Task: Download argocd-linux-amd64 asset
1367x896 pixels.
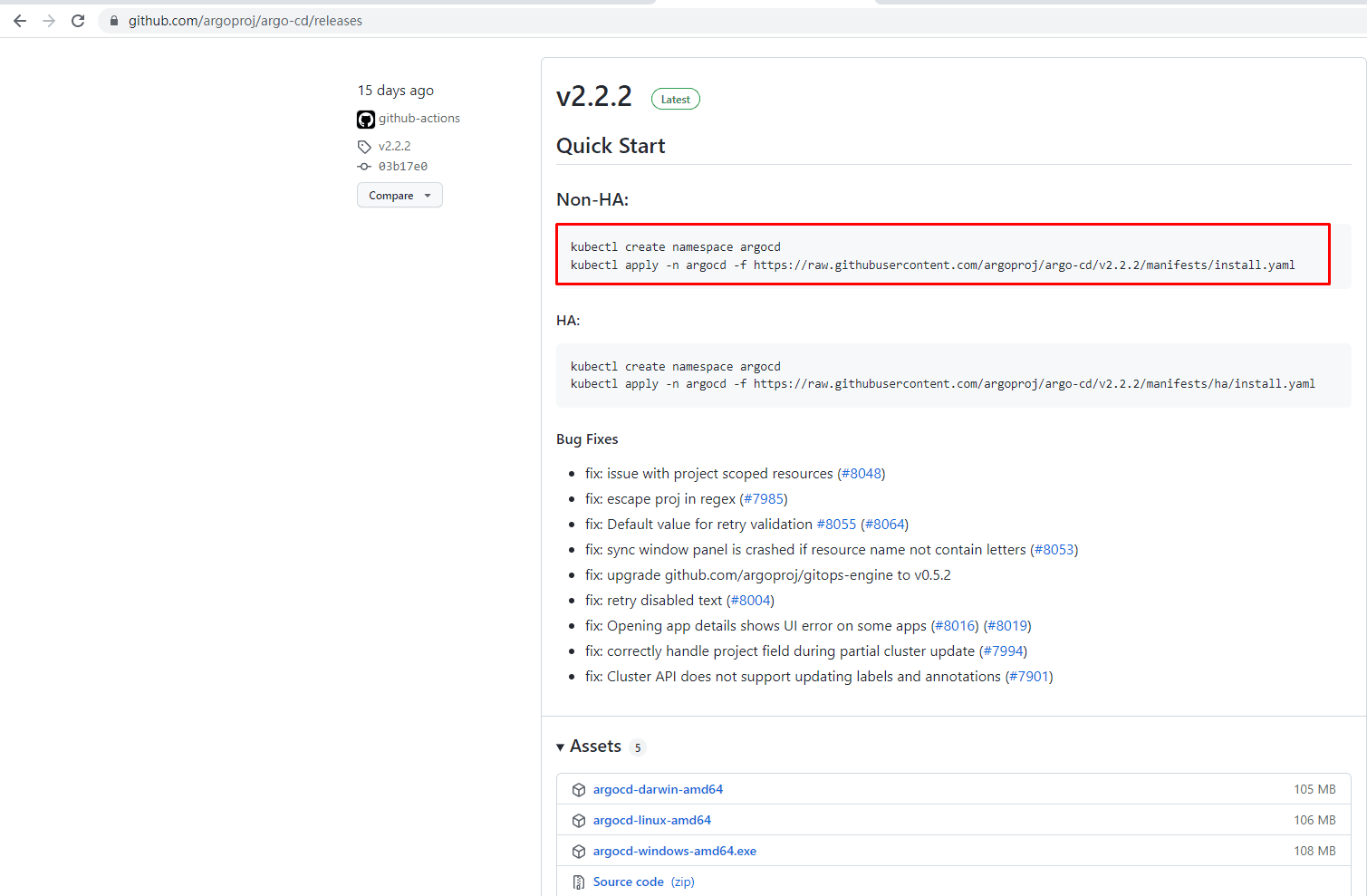Action: (652, 821)
